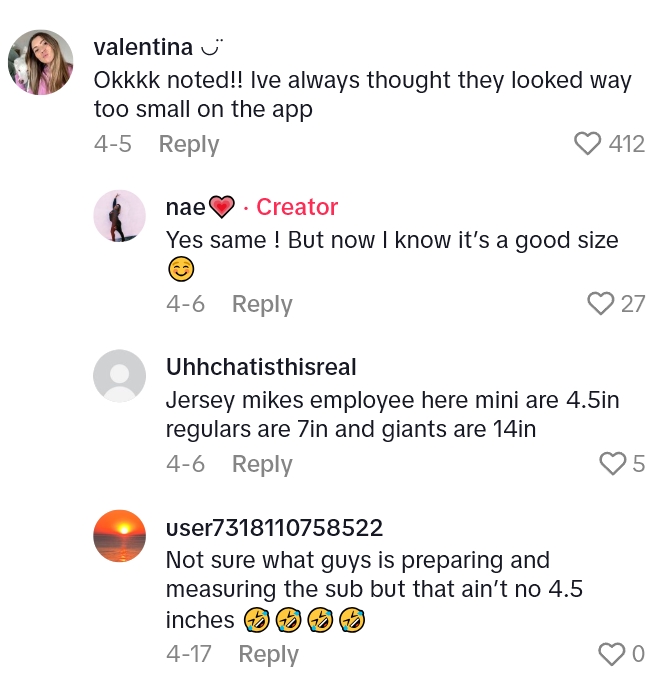Click the 'ain't no 4.5 inches' comment text

pyautogui.click(x=372, y=589)
